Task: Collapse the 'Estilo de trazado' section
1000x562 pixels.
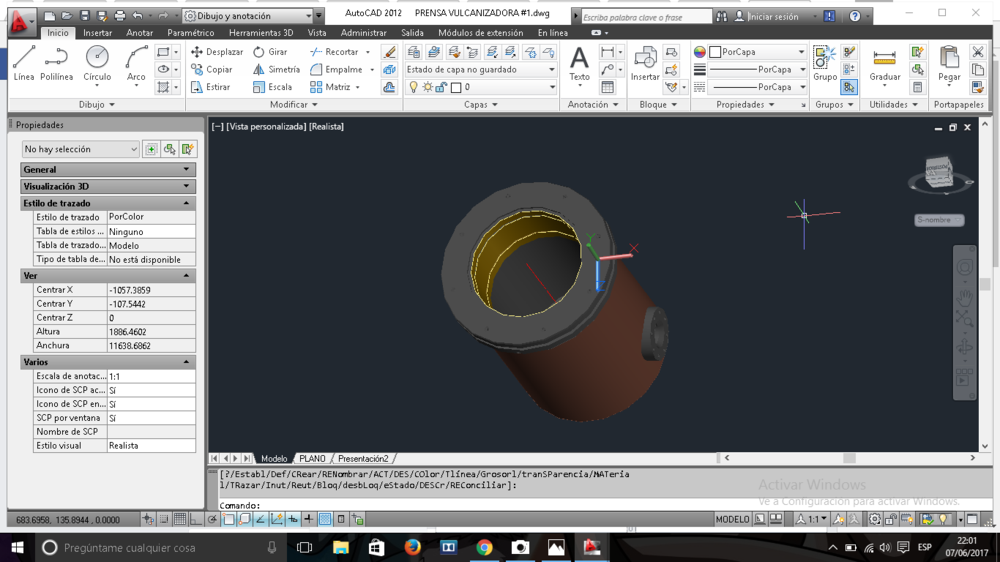Action: coord(186,203)
